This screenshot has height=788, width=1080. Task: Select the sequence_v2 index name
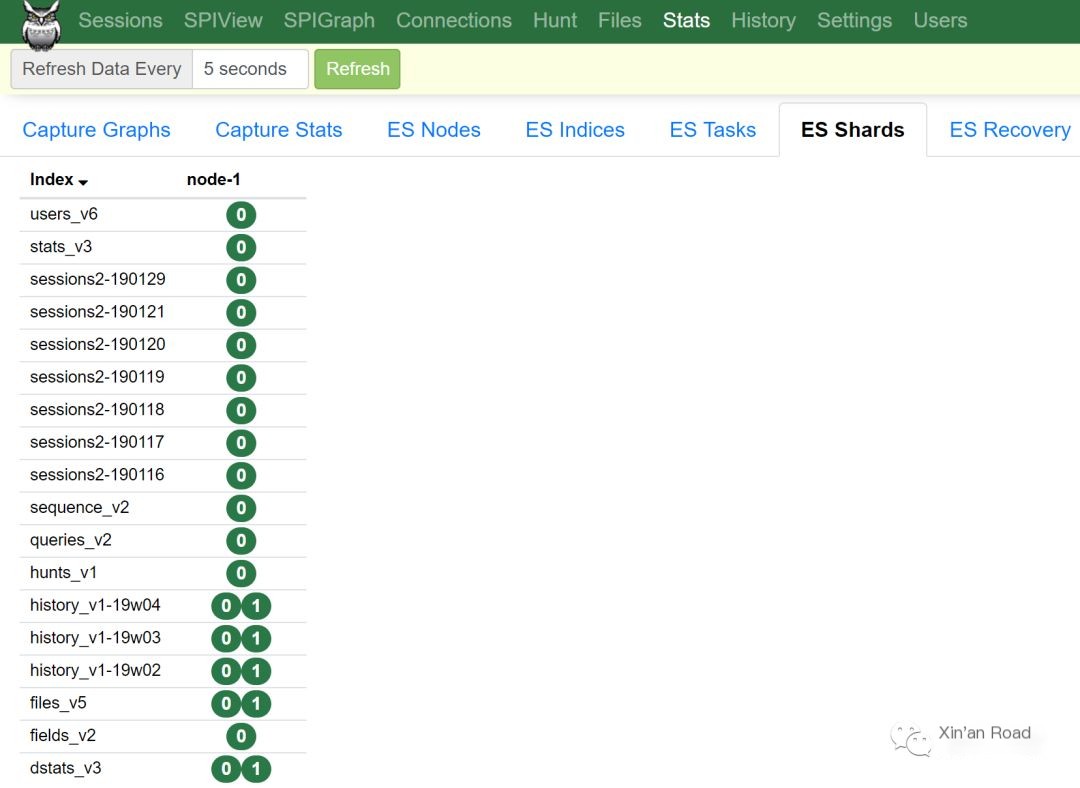click(79, 508)
